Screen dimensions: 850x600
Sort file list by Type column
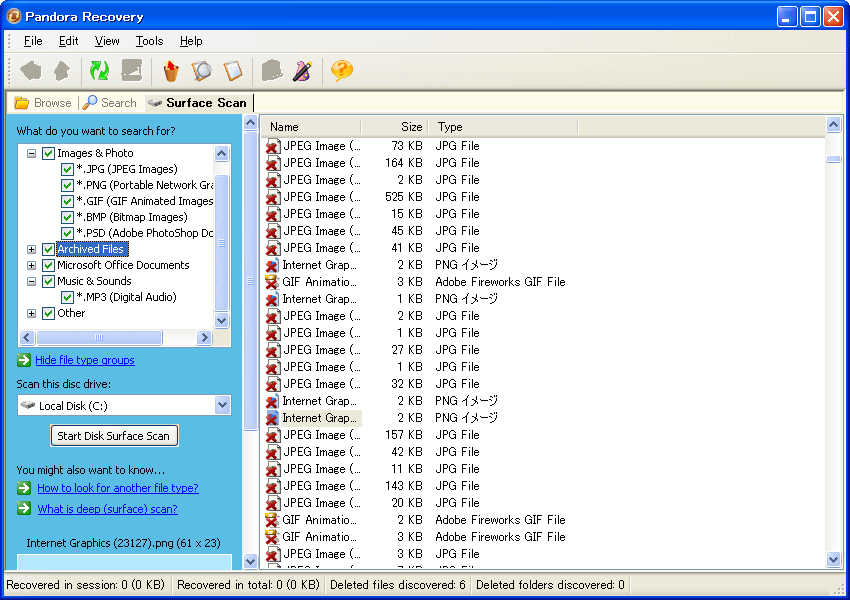click(503, 127)
